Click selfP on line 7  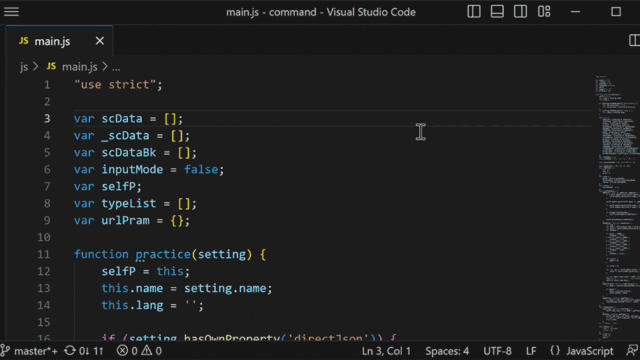[x=118, y=187]
